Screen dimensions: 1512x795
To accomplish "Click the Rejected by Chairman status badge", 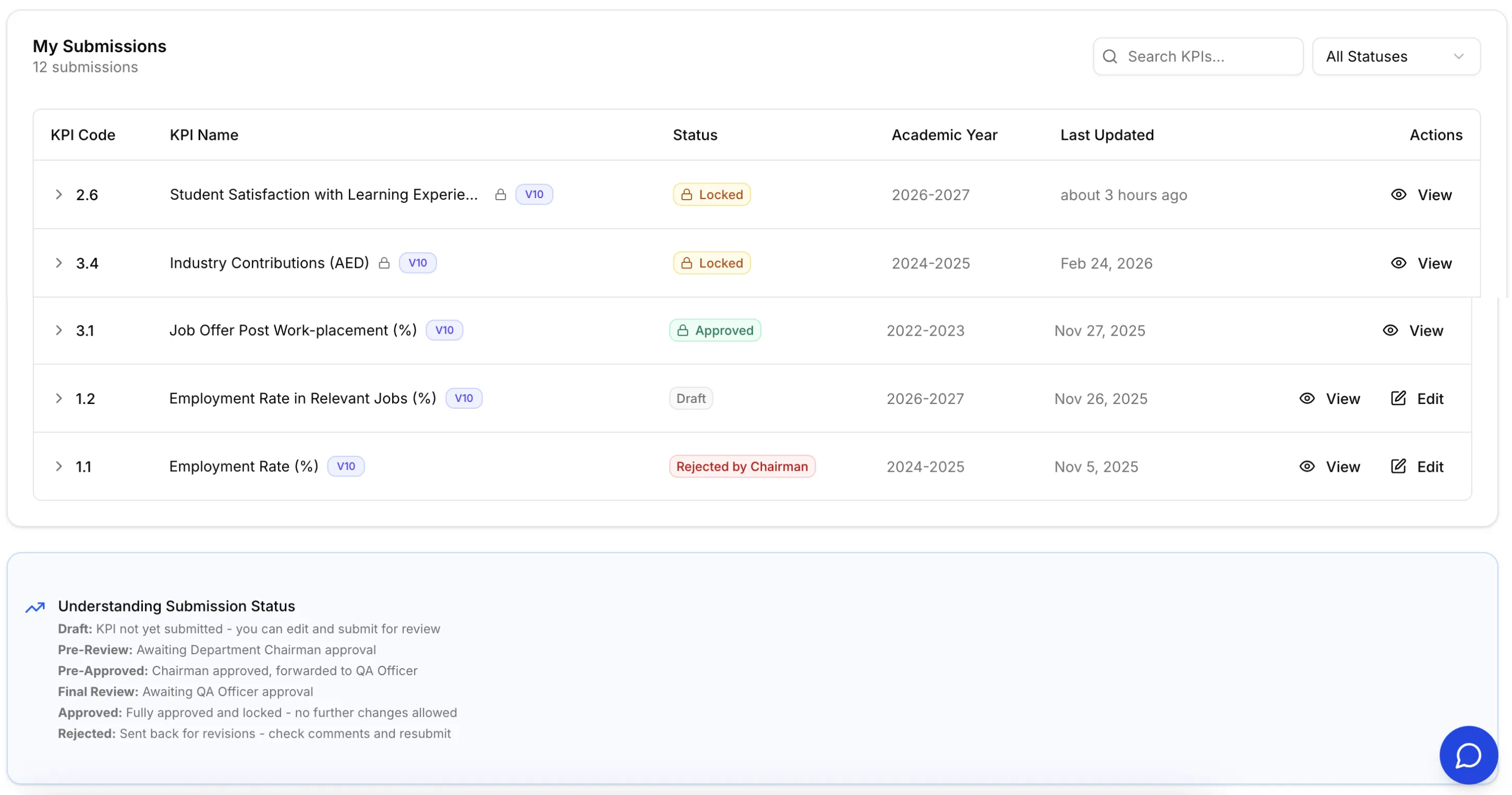I will tap(742, 466).
